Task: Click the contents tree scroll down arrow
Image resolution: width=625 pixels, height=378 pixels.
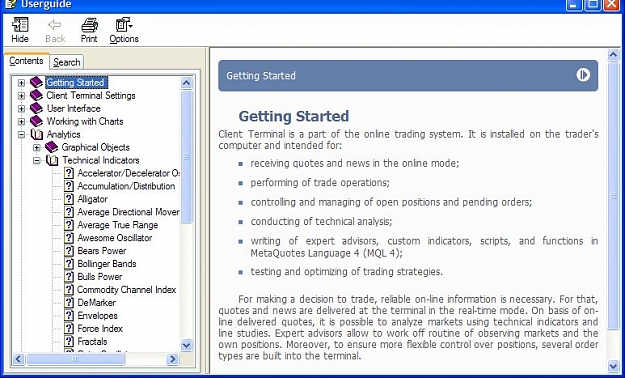Action: pos(187,345)
